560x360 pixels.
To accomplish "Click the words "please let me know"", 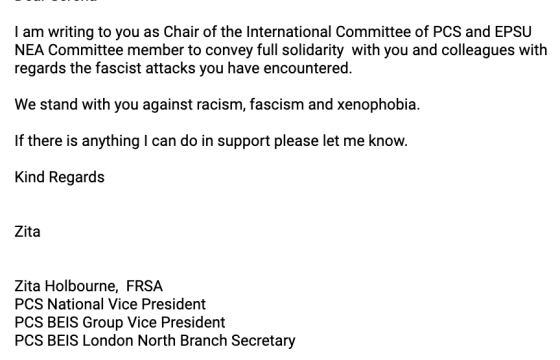I will click(339, 141).
